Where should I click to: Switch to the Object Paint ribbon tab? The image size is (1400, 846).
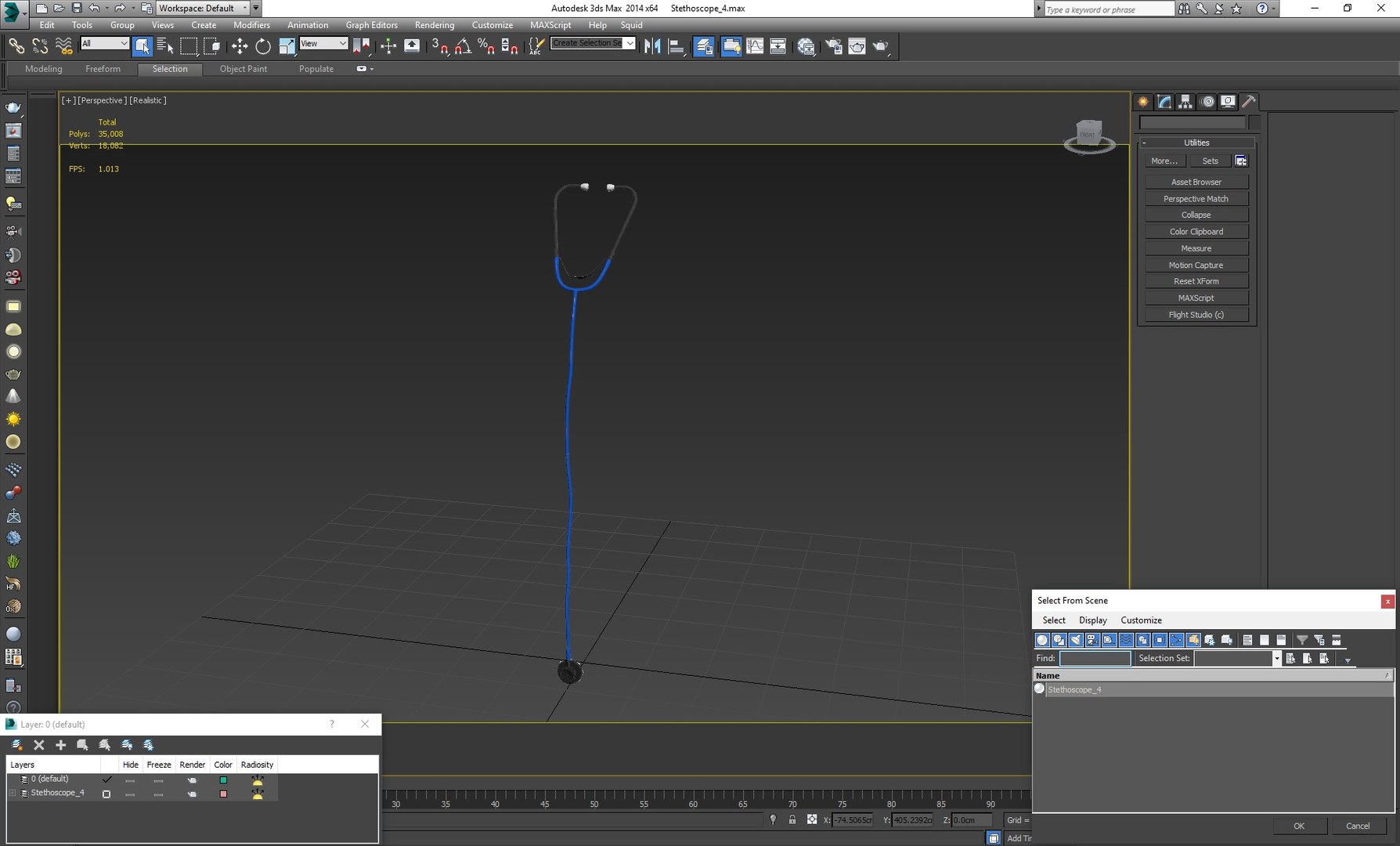pos(244,69)
